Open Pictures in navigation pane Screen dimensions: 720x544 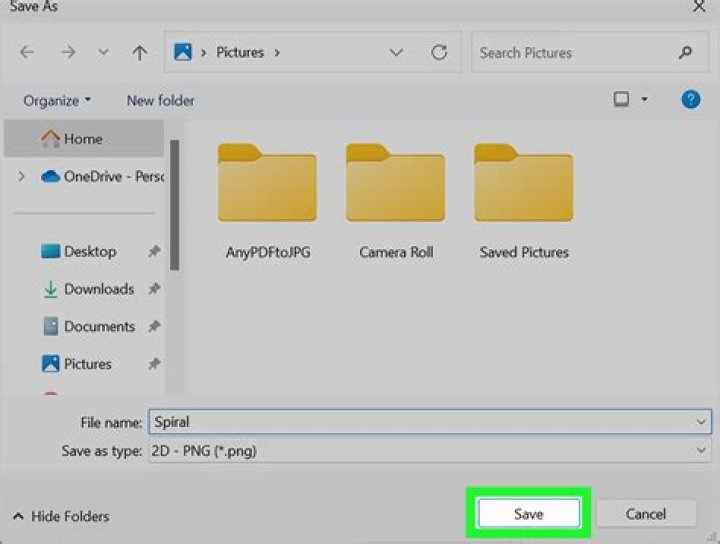coord(77,364)
